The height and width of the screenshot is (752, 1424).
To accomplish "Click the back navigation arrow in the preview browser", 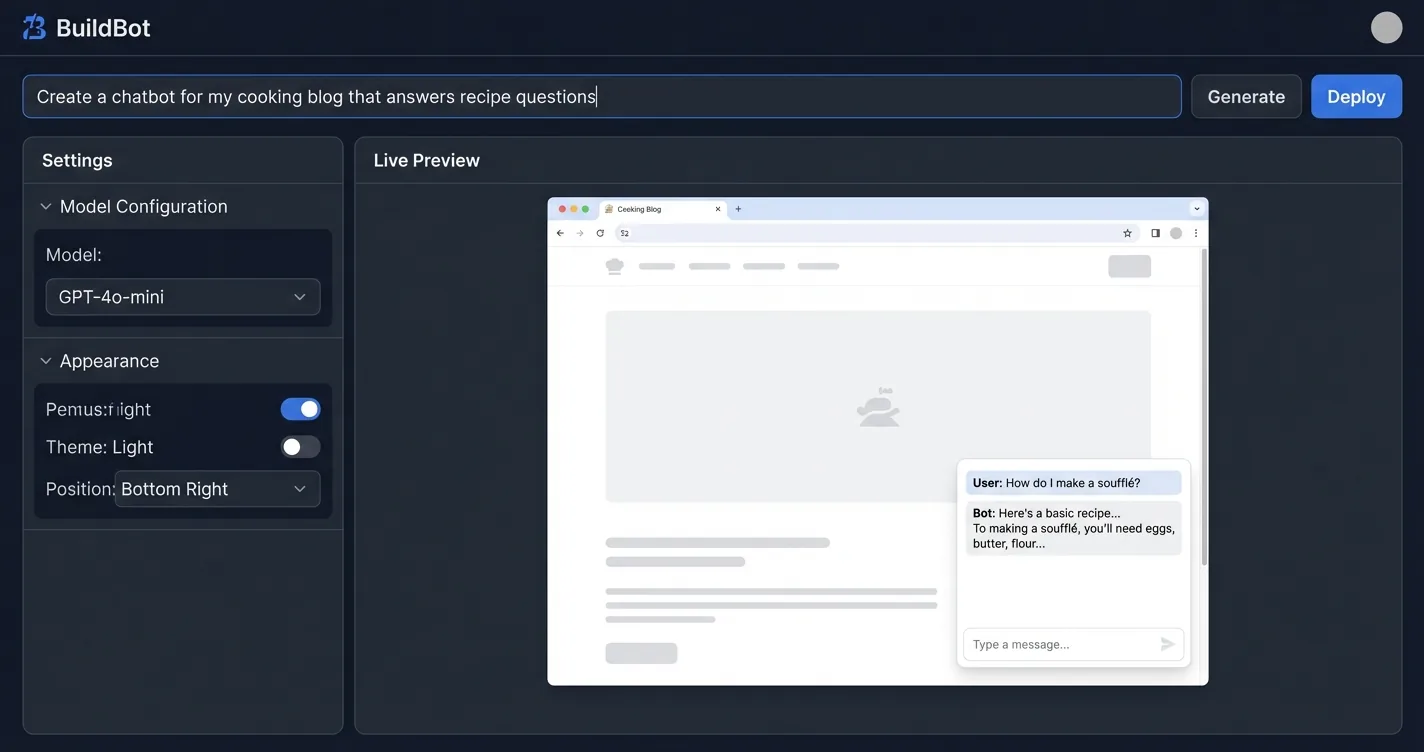I will (560, 232).
